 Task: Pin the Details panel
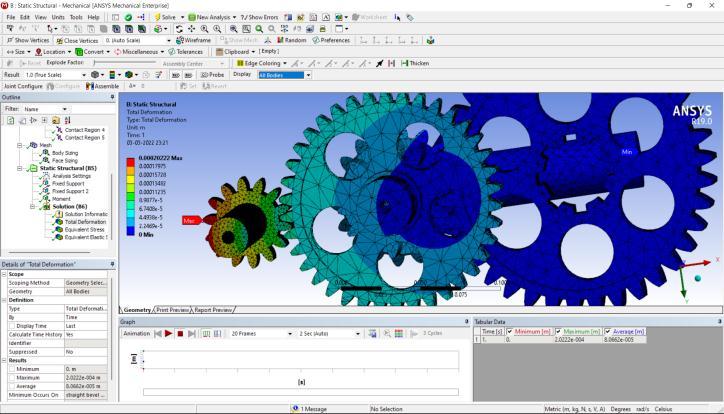click(x=112, y=264)
